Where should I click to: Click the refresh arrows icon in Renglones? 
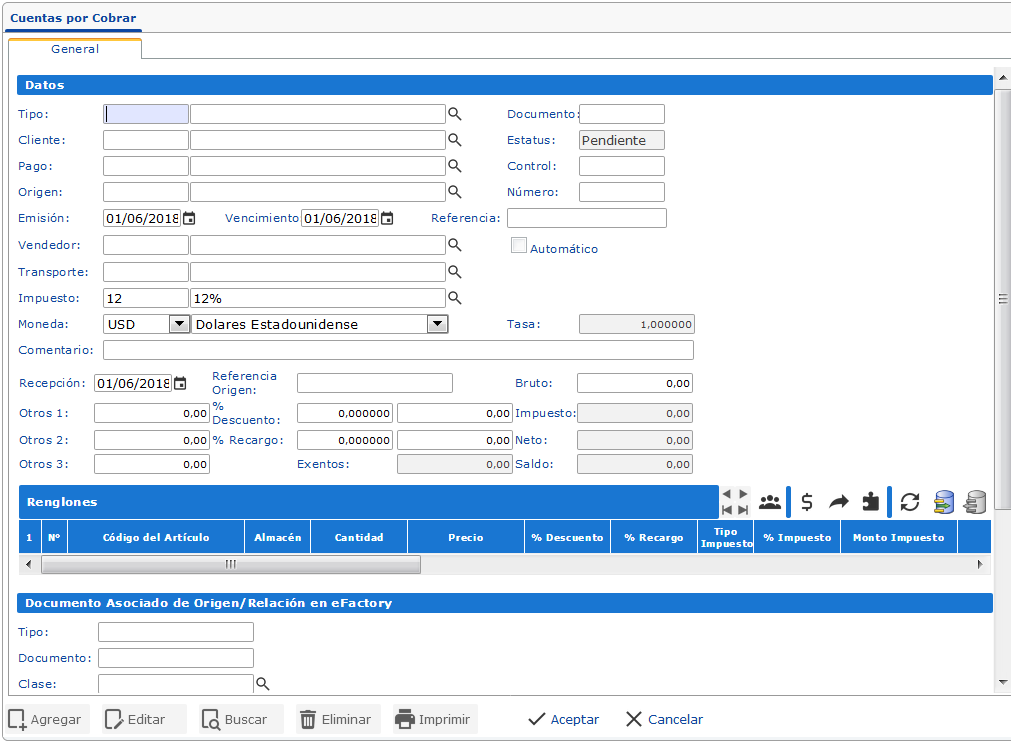coord(910,502)
